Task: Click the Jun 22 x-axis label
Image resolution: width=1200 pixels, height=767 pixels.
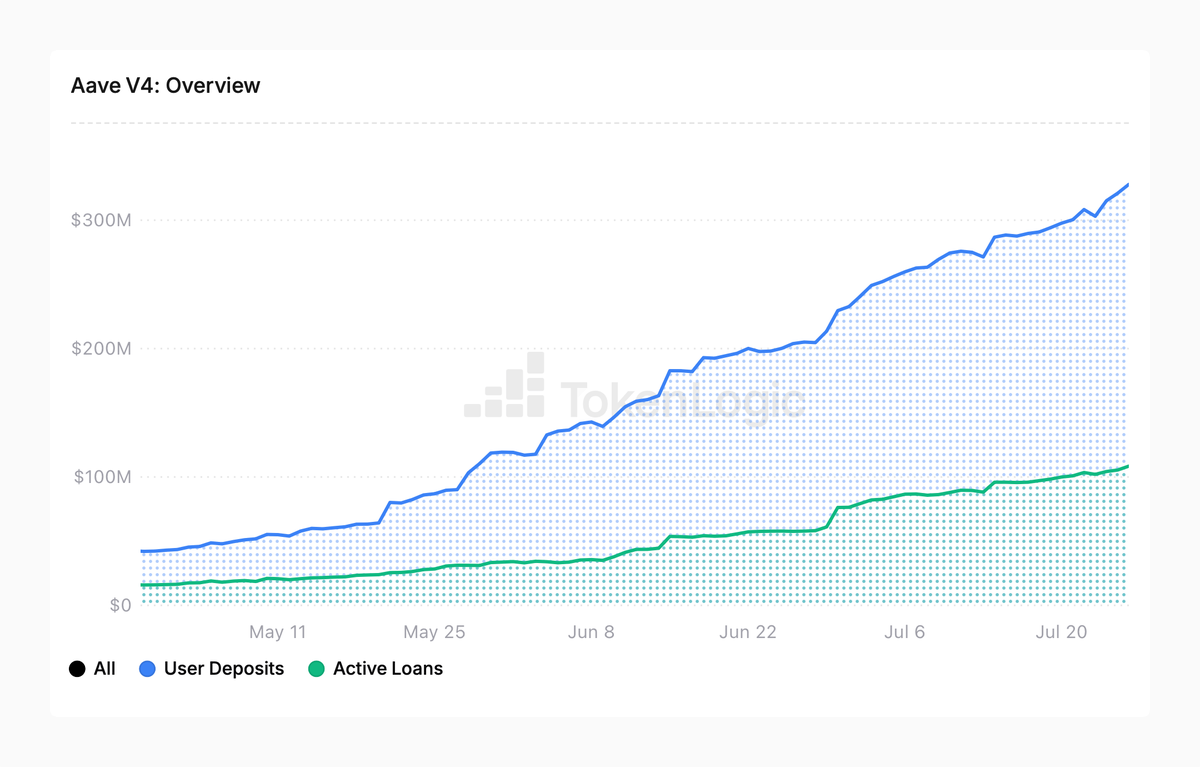Action: pos(748,632)
